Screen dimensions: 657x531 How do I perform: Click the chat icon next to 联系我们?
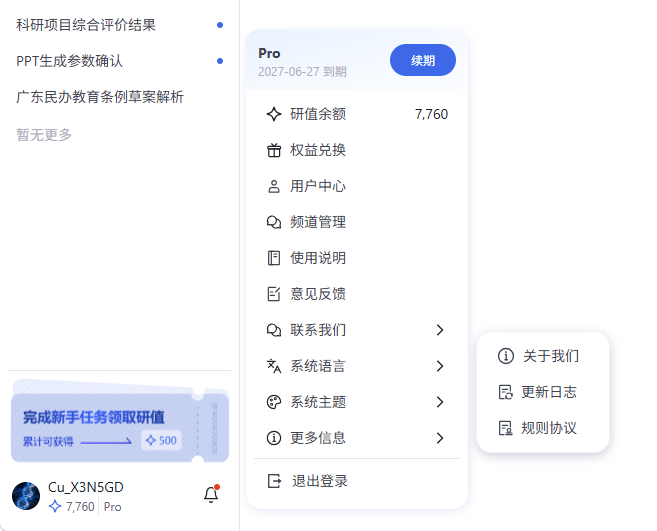(x=274, y=330)
